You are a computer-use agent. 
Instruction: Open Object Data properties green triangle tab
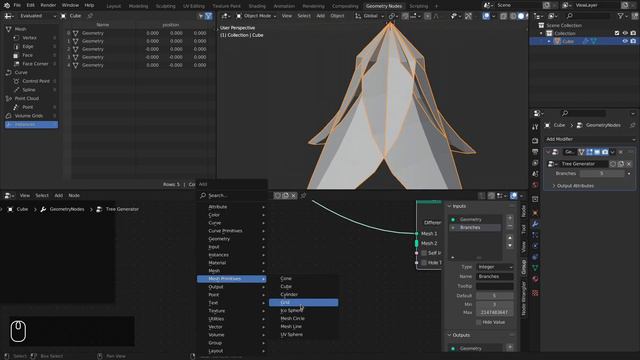(535, 268)
